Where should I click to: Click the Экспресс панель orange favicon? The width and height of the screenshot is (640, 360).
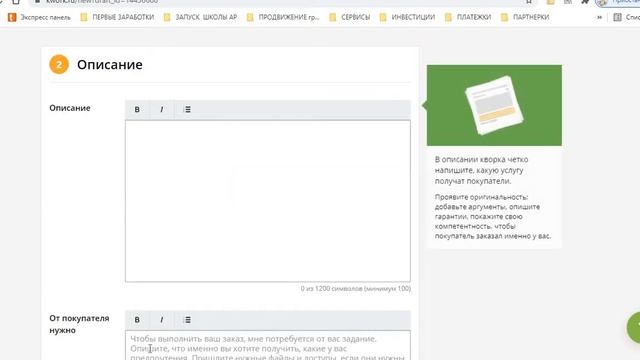click(12, 17)
